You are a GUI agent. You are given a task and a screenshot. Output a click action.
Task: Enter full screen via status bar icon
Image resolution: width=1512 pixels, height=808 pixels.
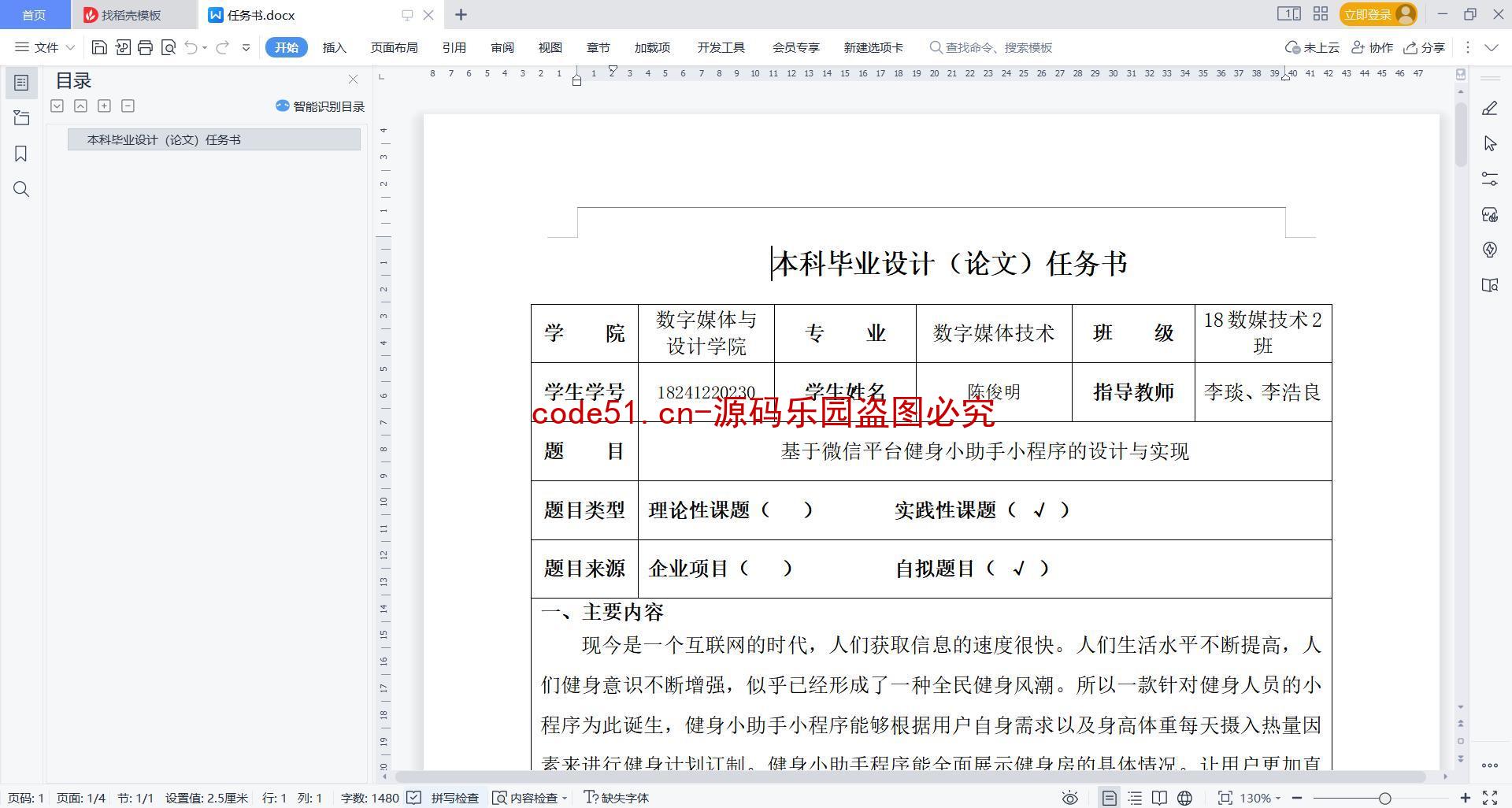pyautogui.click(x=1490, y=798)
